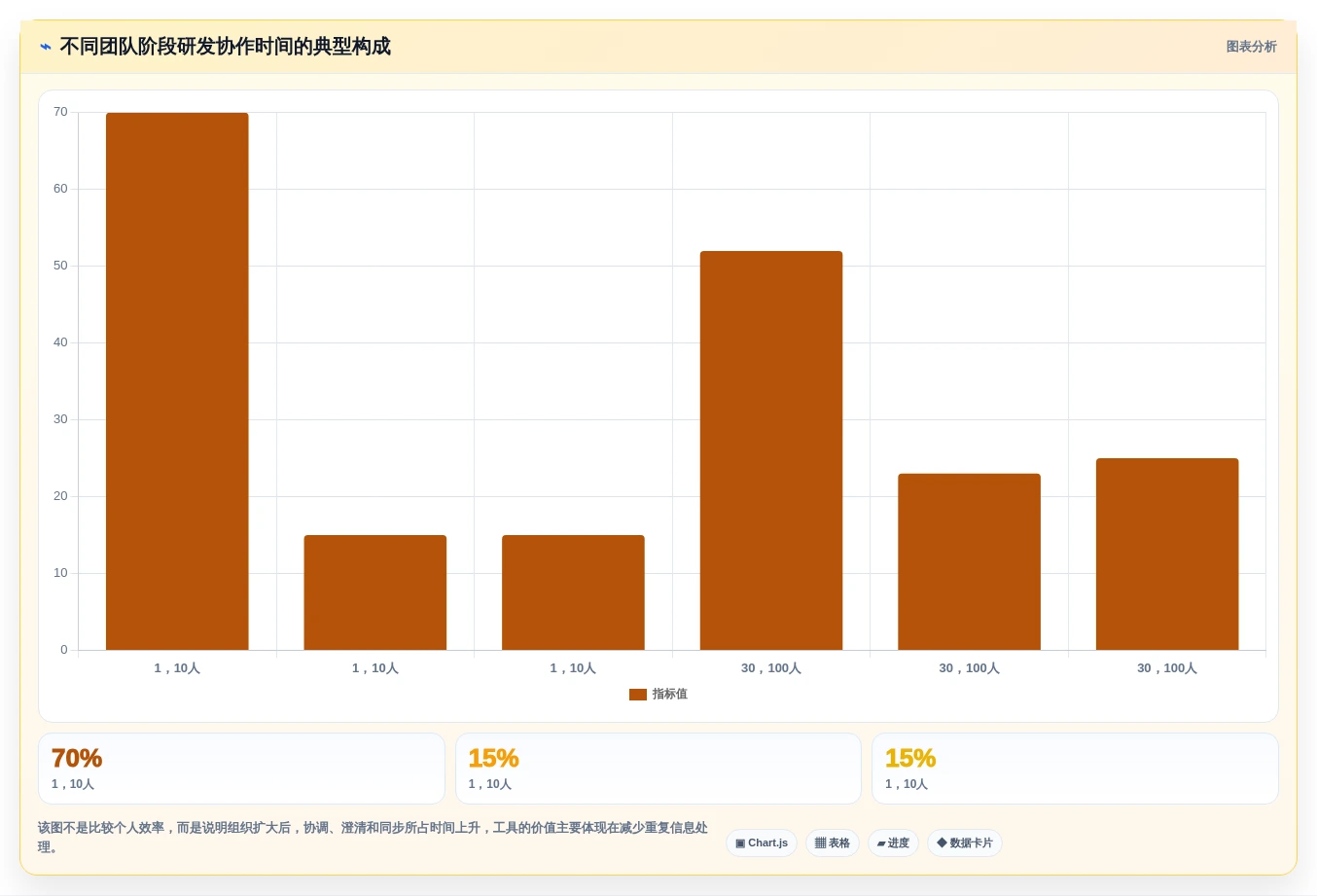Screen dimensions: 1317x896
Task: Click the 30，100人 bar reaching 23
Action: (x=970, y=561)
